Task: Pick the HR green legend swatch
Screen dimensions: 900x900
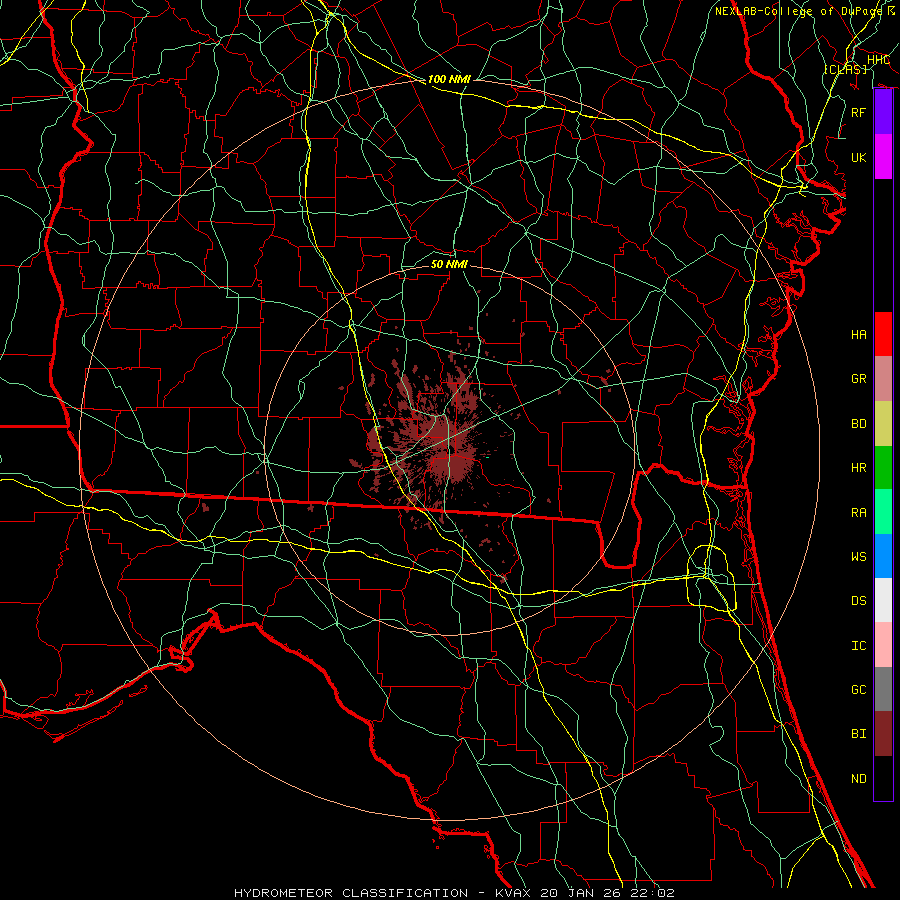Action: coord(883,467)
